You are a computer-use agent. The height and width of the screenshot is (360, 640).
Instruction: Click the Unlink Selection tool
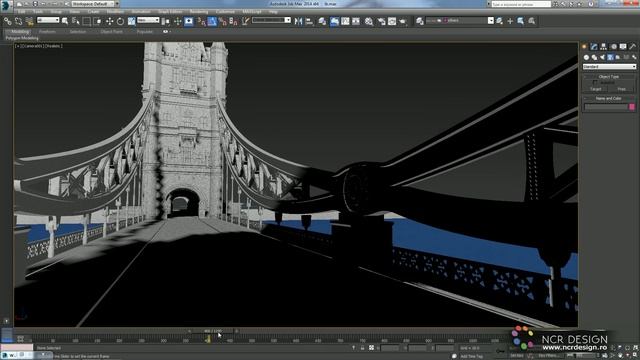click(x=18, y=21)
